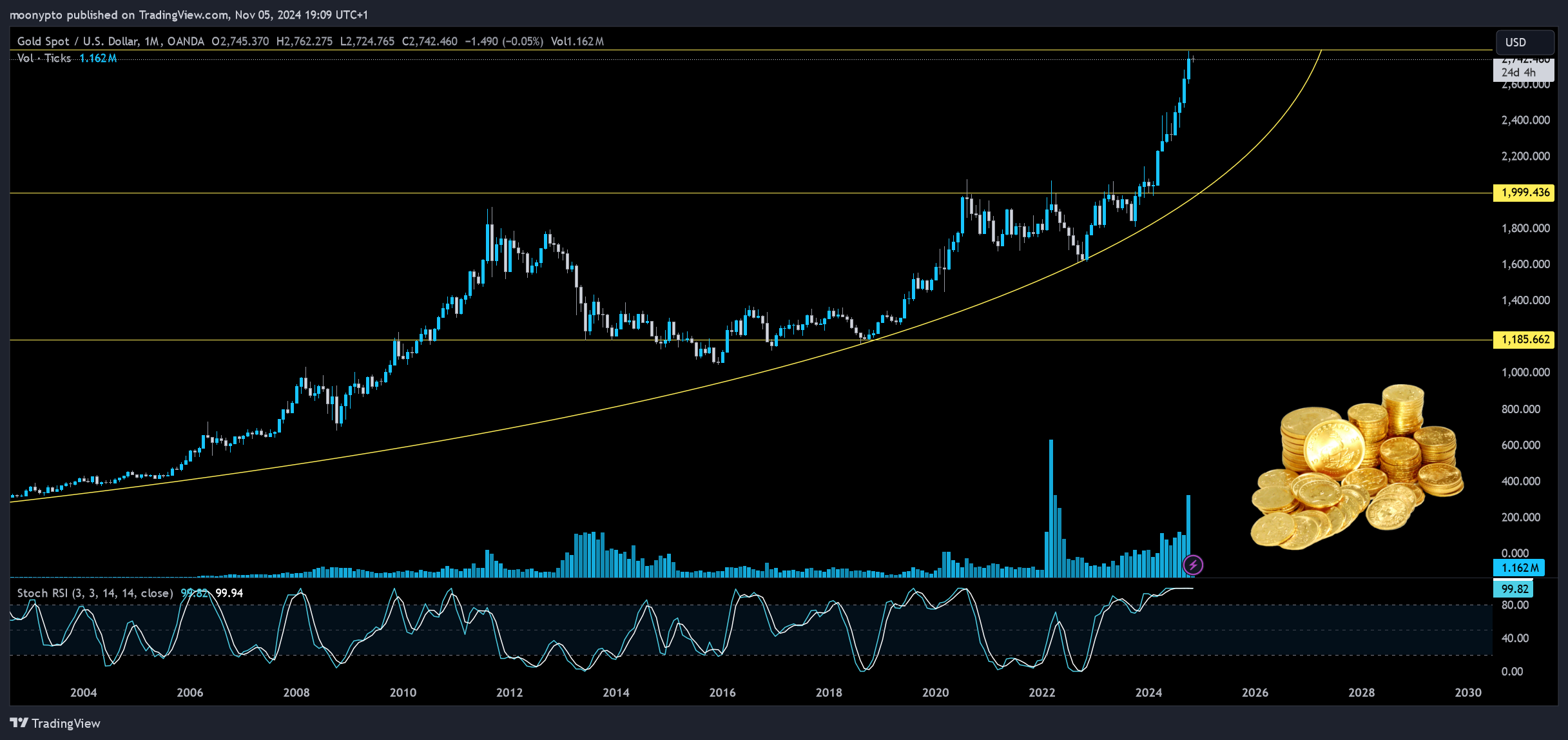Click the blue 1.162M volume axis label

tap(1519, 568)
